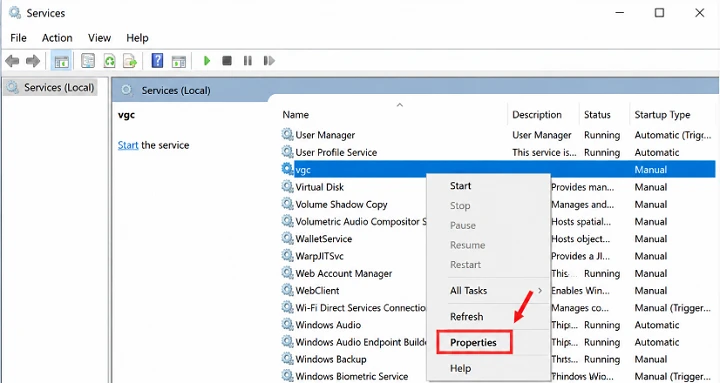The width and height of the screenshot is (720, 383).
Task: Select Windows Audio Endpoint Builder row
Action: click(x=354, y=342)
